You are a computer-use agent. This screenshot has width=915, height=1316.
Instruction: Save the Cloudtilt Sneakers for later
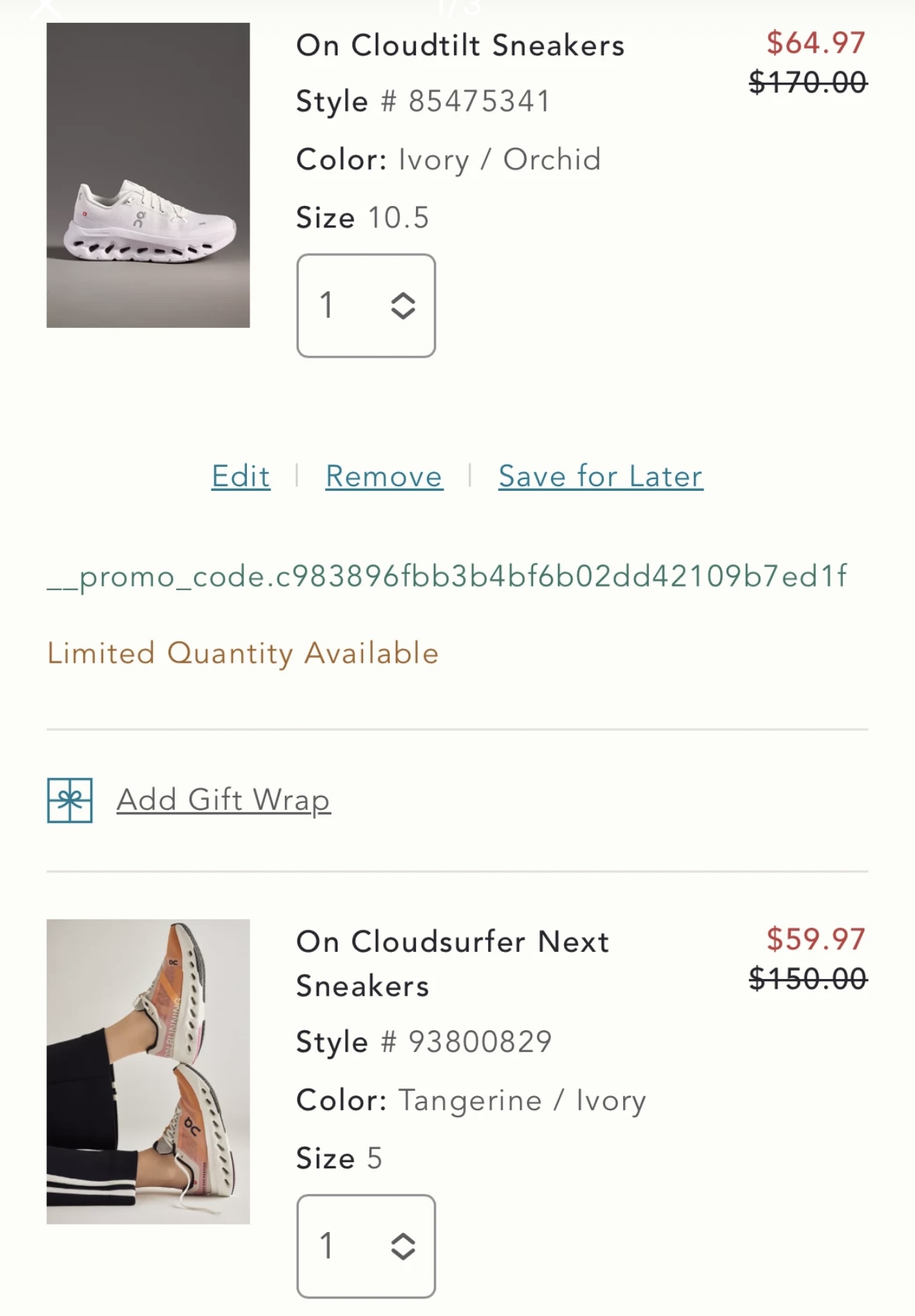(600, 476)
